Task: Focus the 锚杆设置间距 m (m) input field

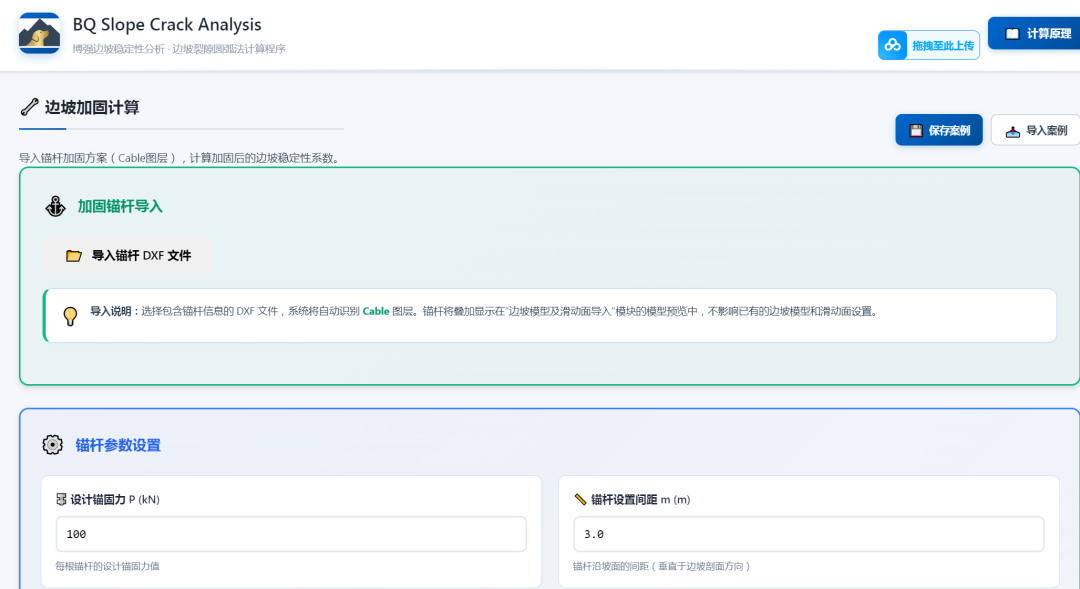Action: (x=809, y=534)
